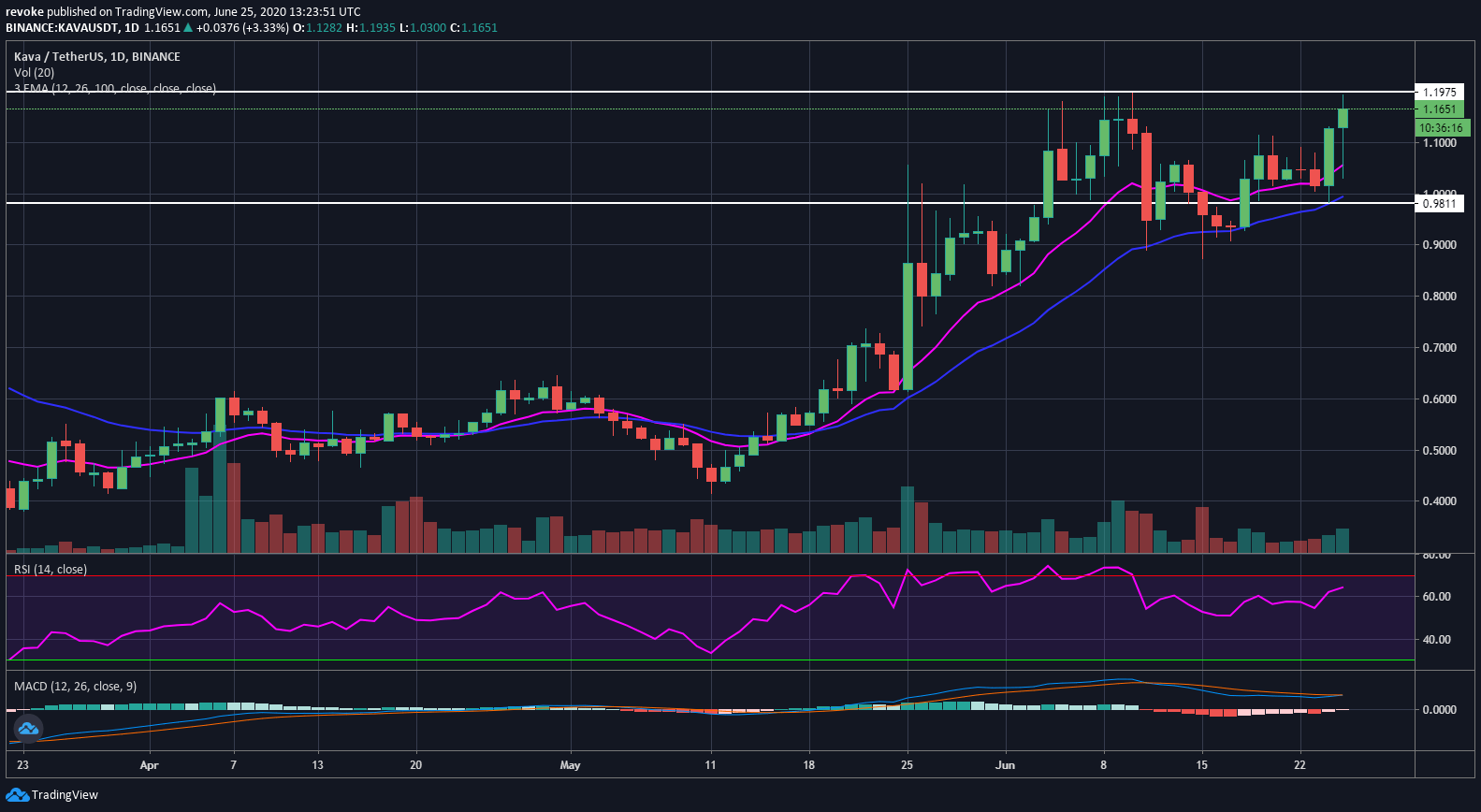Click the +0.0376 (+3.33%) change value
Screen dimensions: 1481x812
point(242,28)
